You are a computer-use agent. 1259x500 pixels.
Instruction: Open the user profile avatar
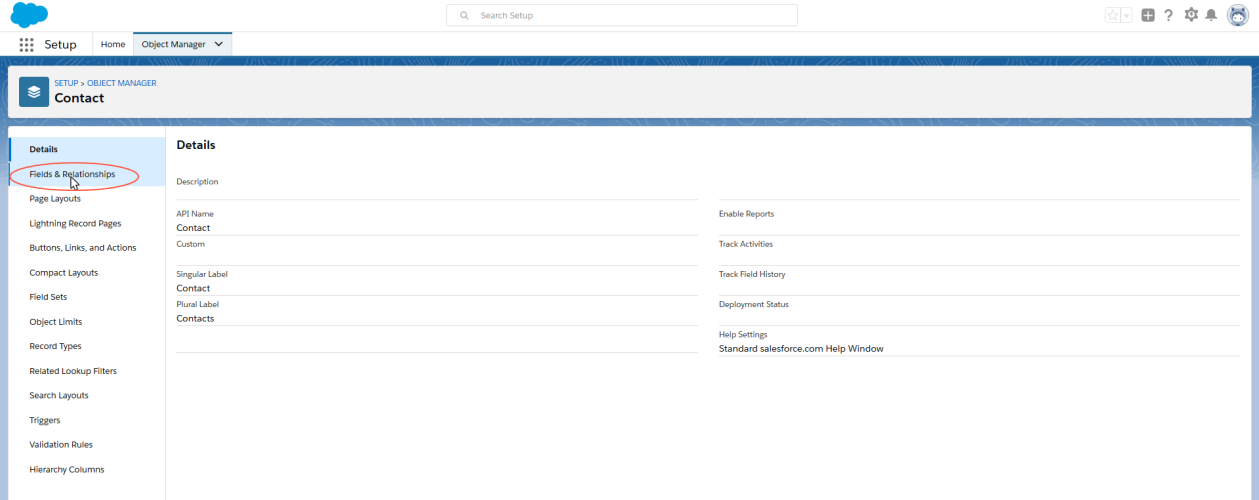click(x=1237, y=15)
